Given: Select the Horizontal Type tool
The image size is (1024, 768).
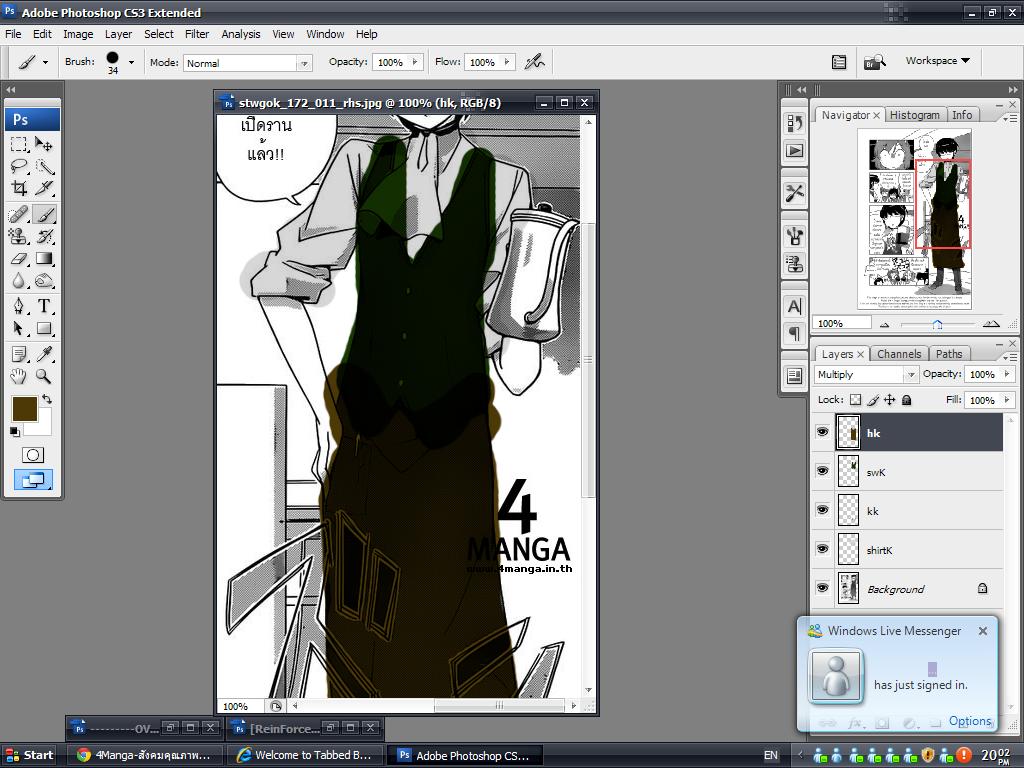Looking at the screenshot, I should pos(44,306).
